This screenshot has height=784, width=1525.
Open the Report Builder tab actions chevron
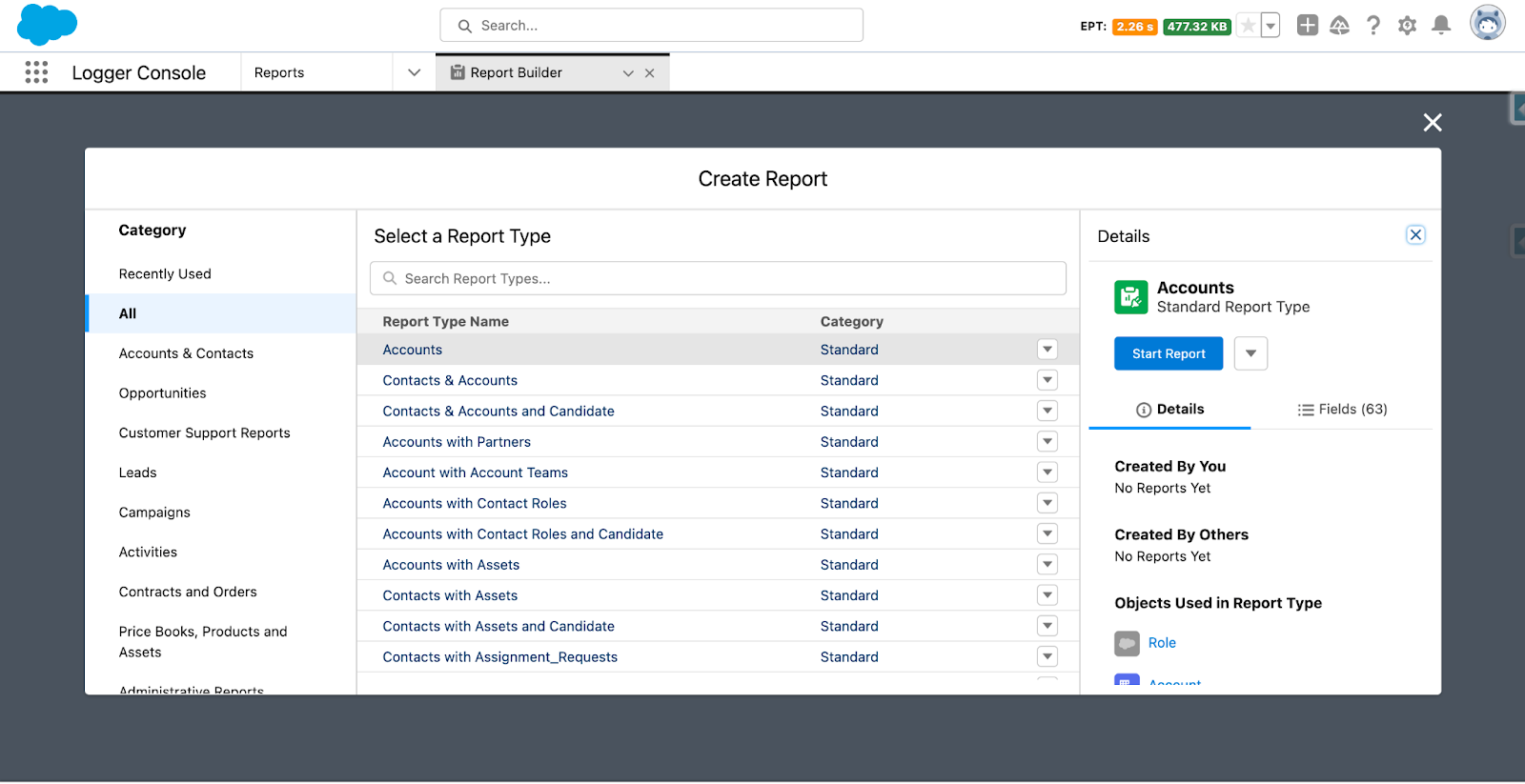(x=628, y=73)
